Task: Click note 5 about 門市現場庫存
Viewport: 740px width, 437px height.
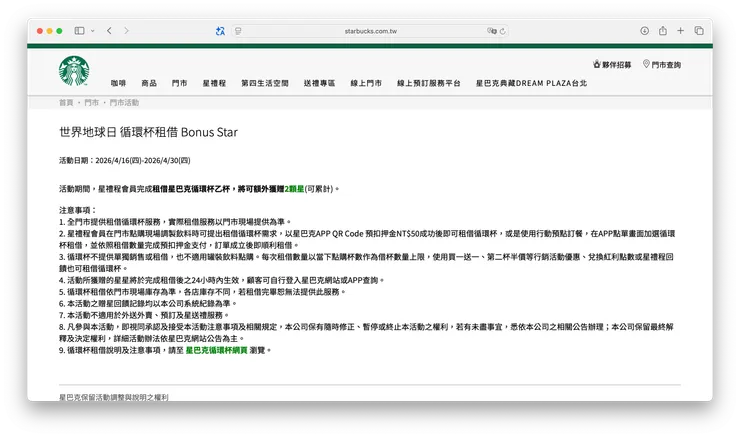Action: pyautogui.click(x=202, y=292)
